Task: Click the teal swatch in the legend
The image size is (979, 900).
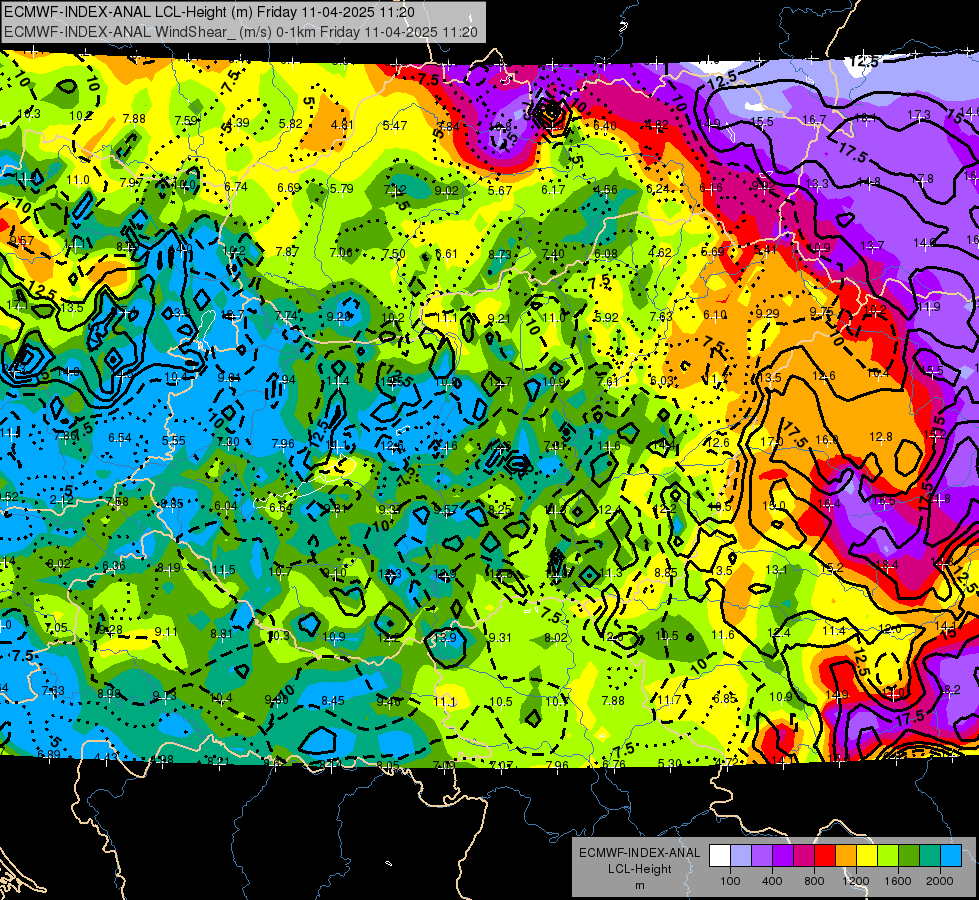Action: (x=930, y=856)
